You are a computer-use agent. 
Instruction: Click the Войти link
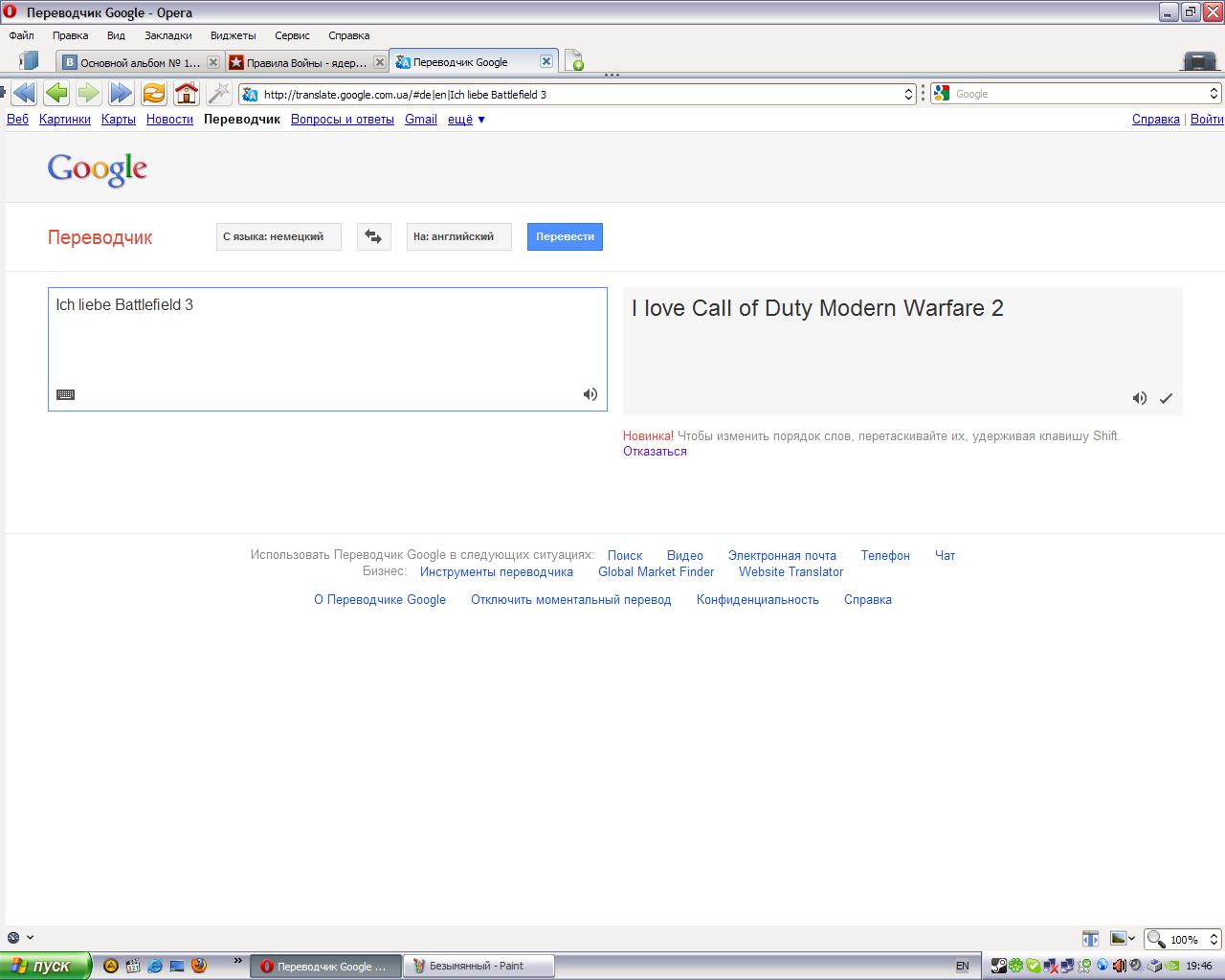(x=1207, y=120)
